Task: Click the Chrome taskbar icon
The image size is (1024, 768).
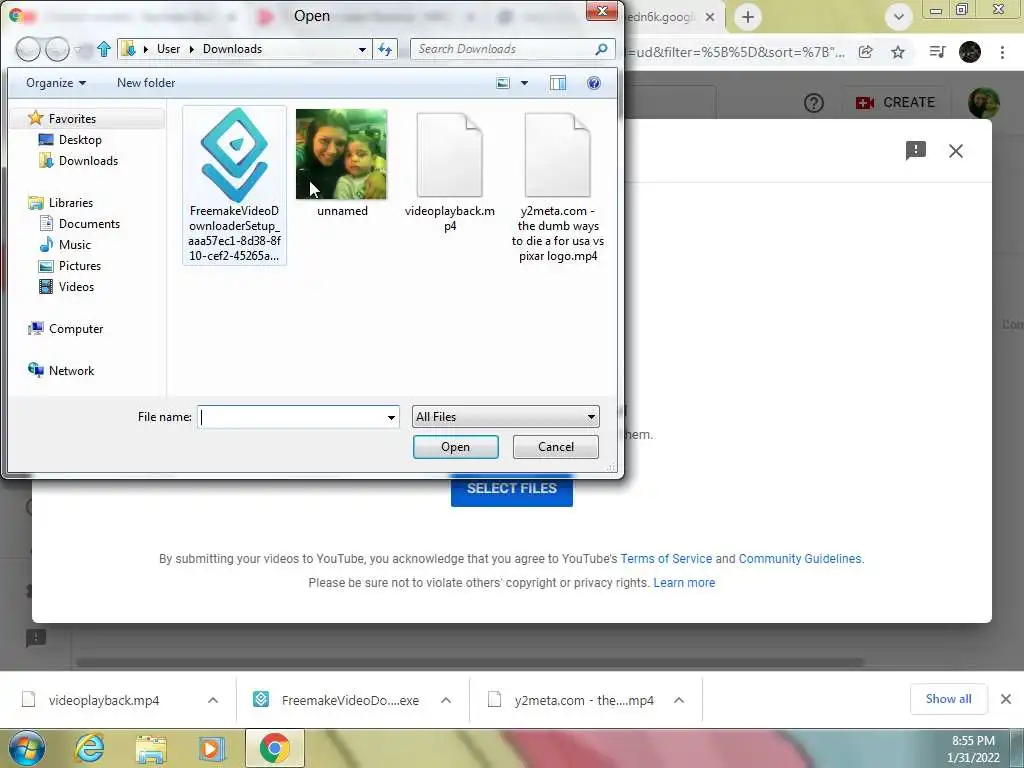Action: click(x=274, y=748)
